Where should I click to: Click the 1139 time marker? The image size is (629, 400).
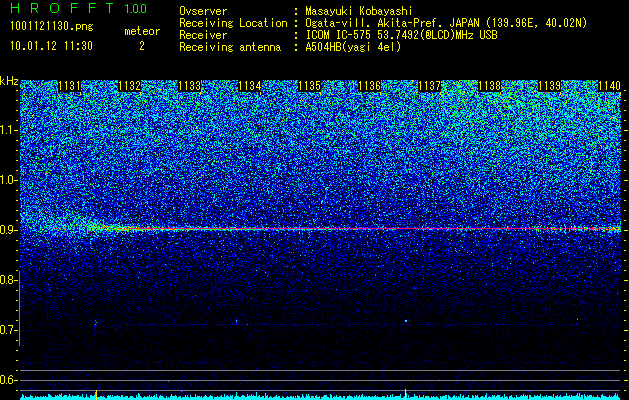tap(549, 86)
